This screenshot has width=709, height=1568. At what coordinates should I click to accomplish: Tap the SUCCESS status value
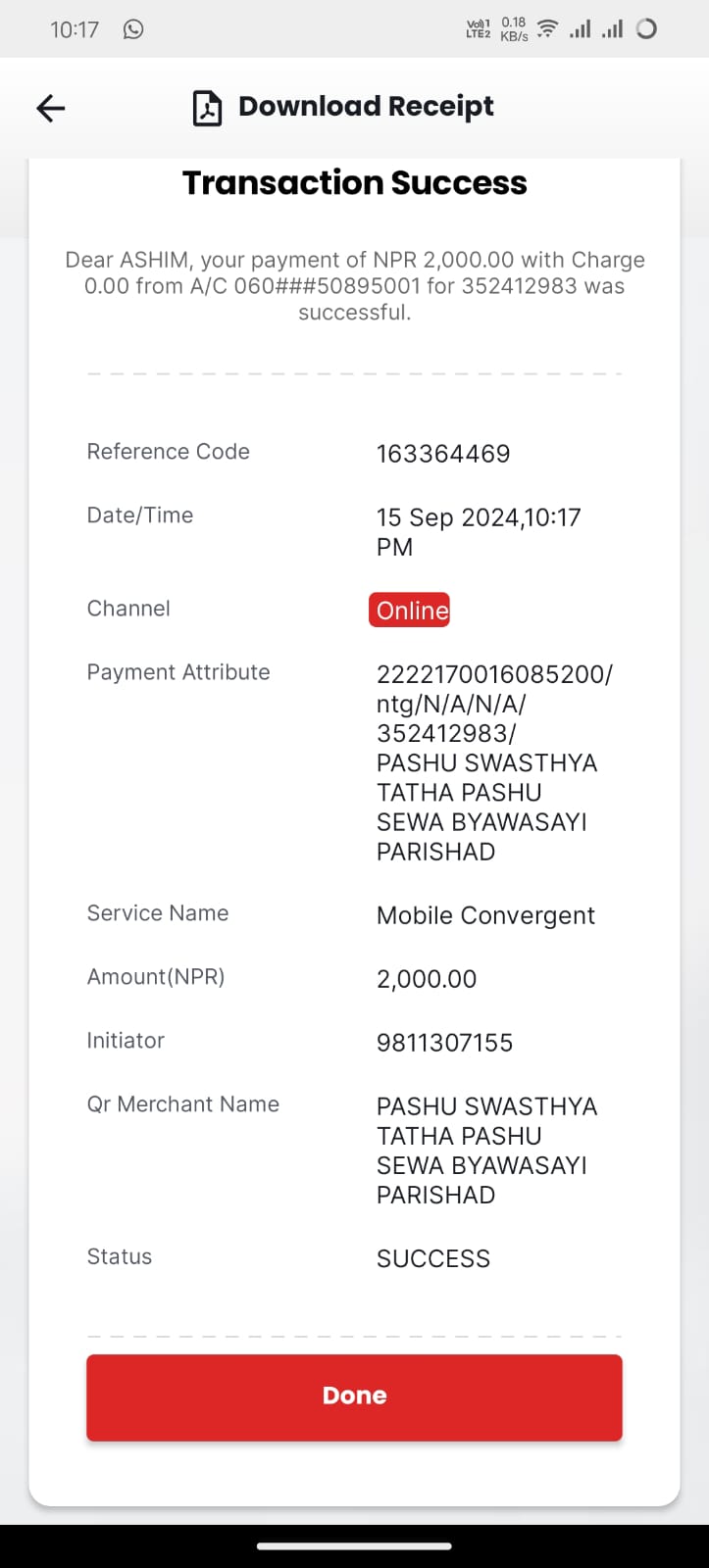tap(433, 1258)
